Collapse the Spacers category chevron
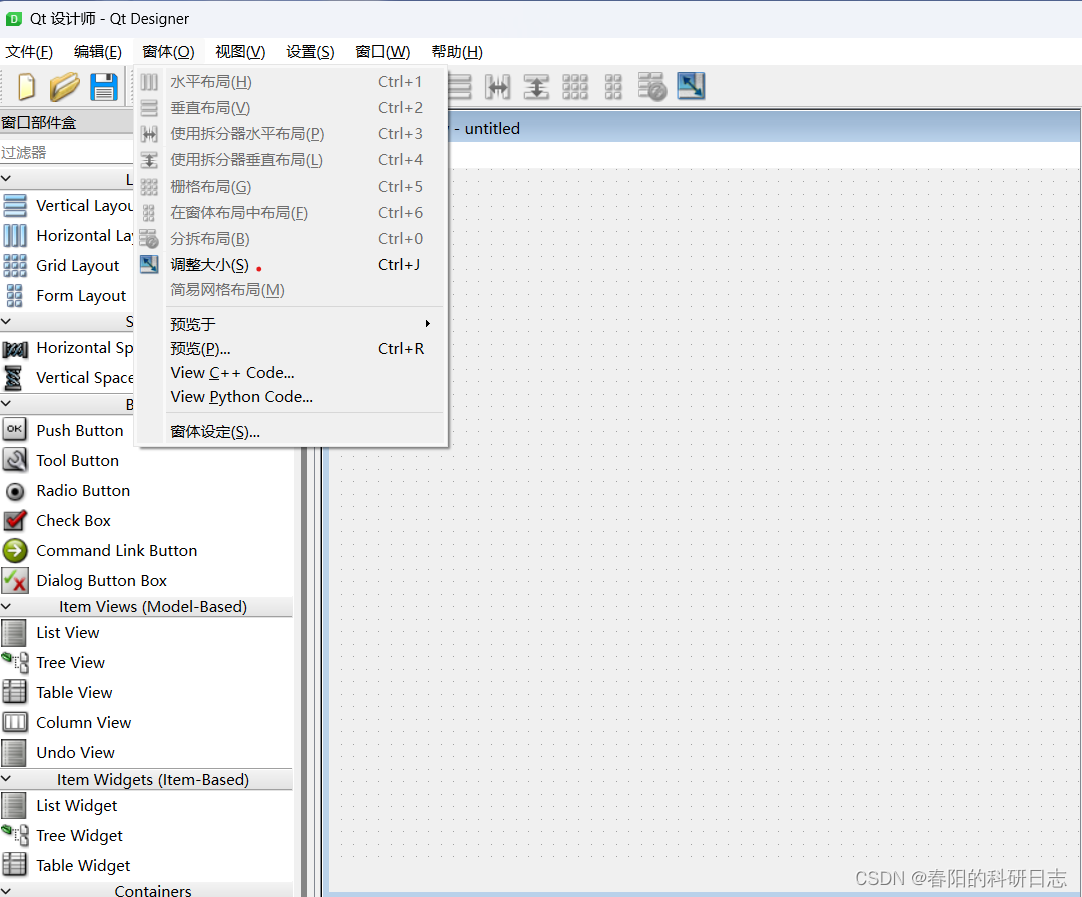Screen dimensions: 1082x897 point(6,322)
